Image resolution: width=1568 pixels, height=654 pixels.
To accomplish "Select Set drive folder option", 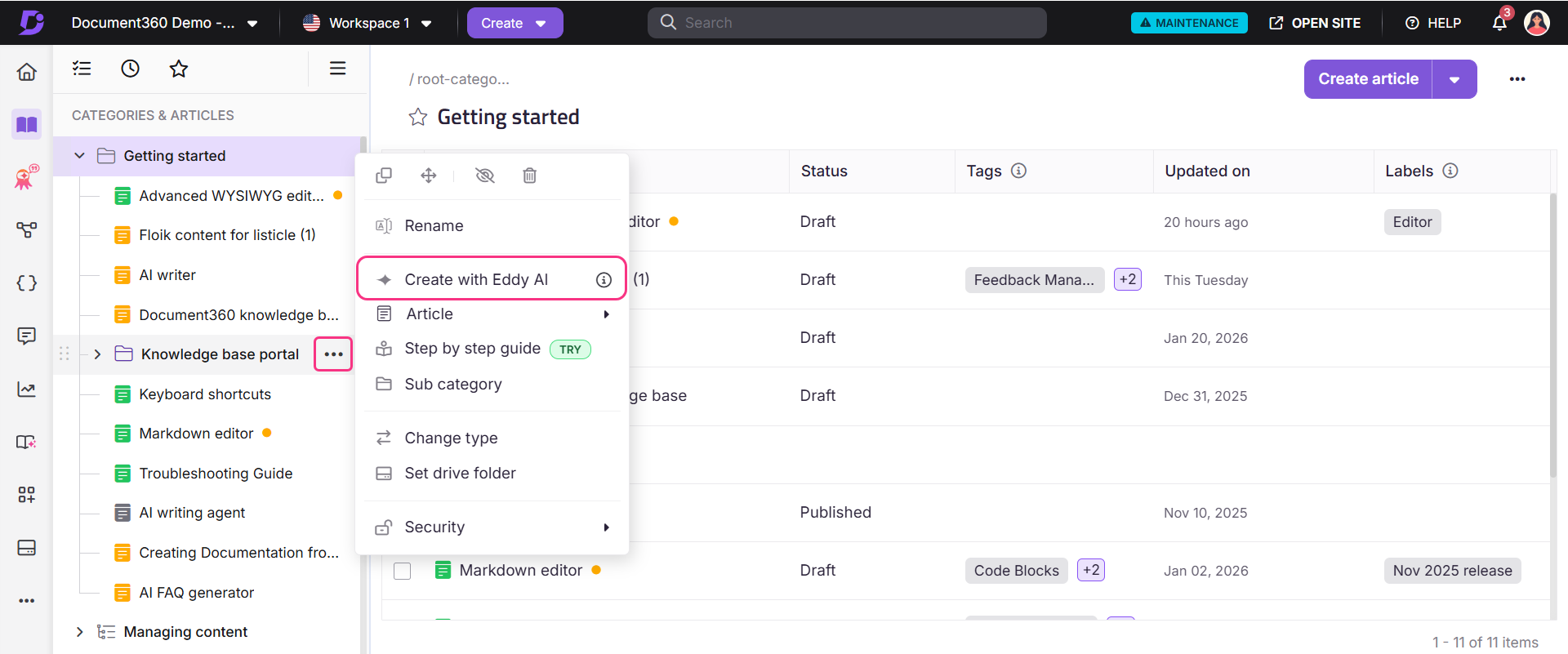I will (x=492, y=473).
